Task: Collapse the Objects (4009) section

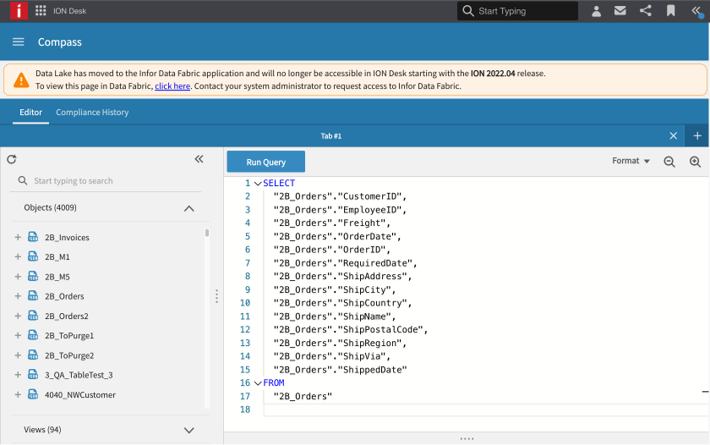Action: coord(189,208)
